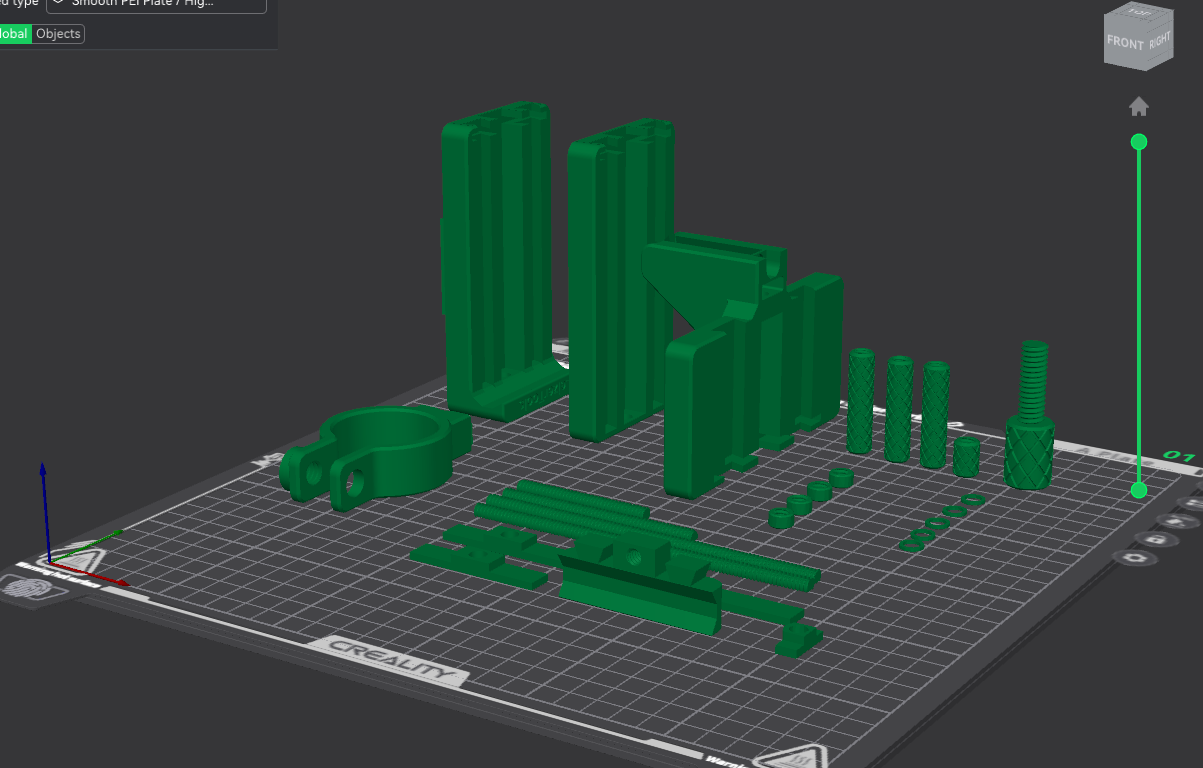Switch to the Global settings tab
This screenshot has height=768, width=1203.
[x=14, y=33]
